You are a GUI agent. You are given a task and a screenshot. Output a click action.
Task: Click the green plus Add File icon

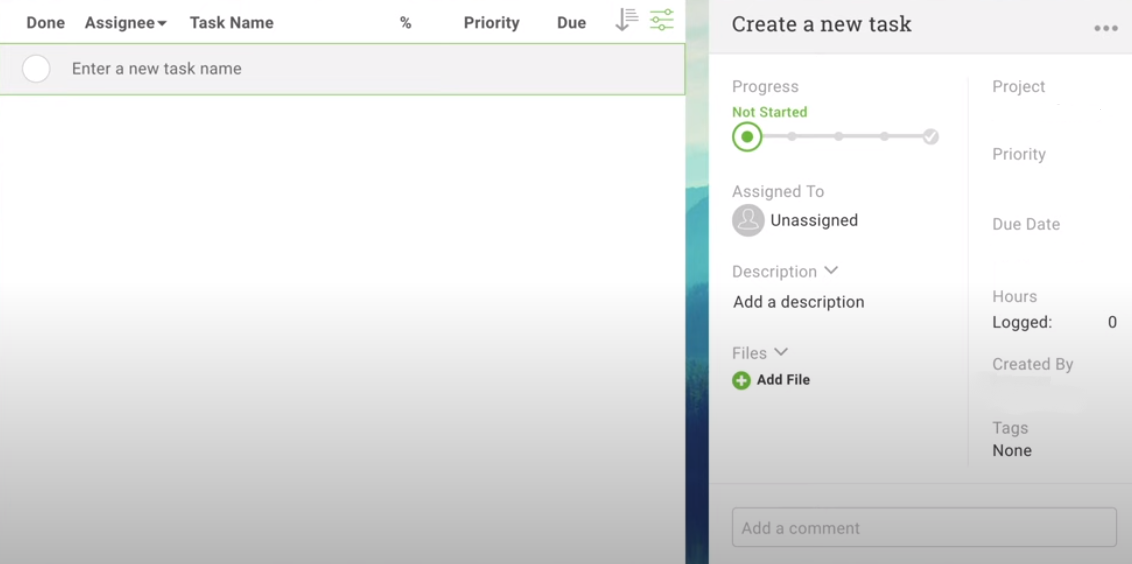click(x=741, y=380)
